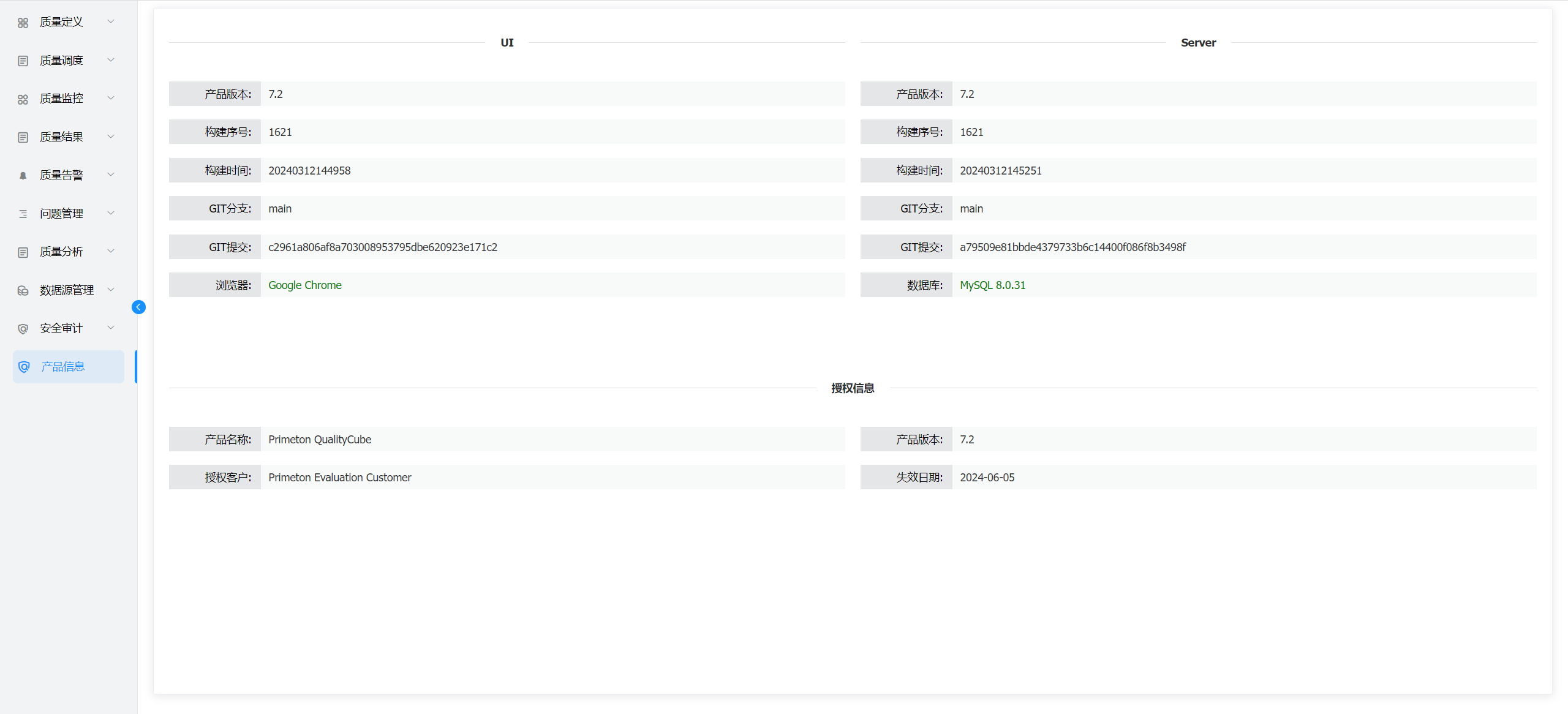Click the UI GIT提交 hash value
Image resolution: width=1568 pixels, height=714 pixels.
click(x=383, y=247)
